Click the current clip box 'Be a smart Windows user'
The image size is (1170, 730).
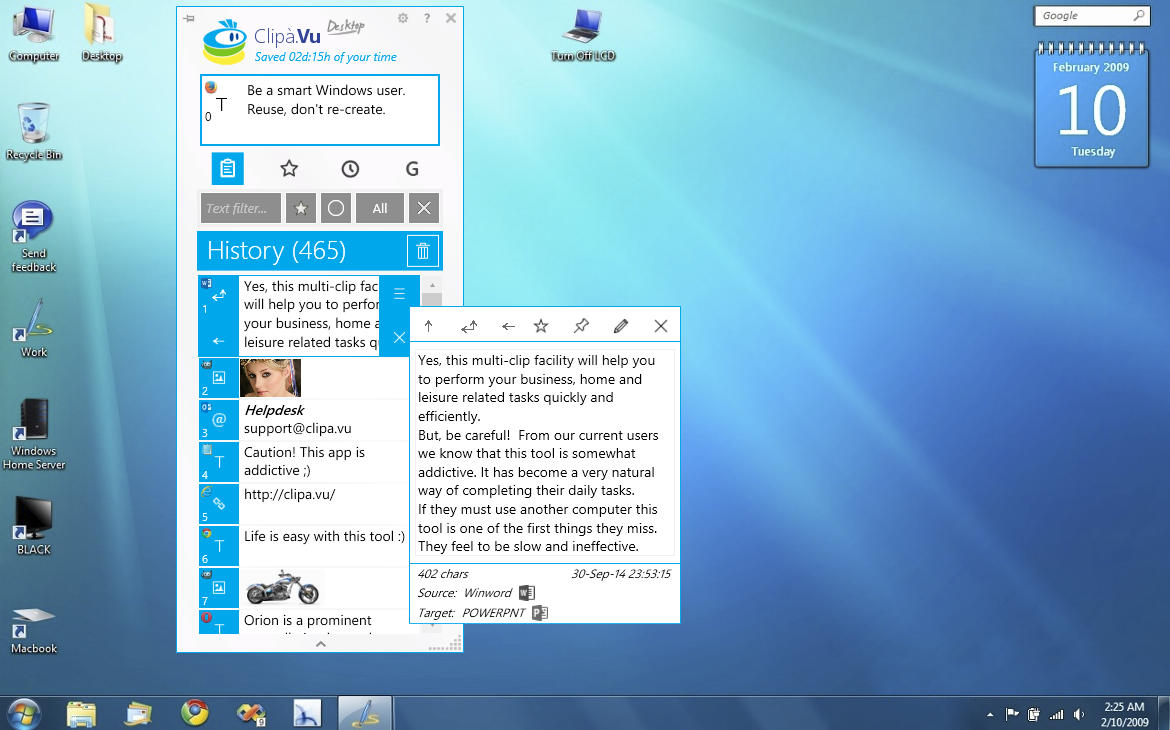coord(320,110)
